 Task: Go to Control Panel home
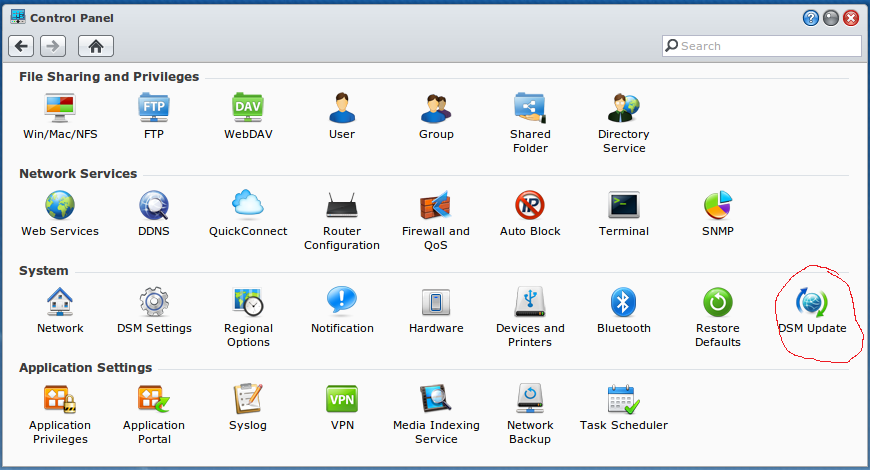(x=96, y=46)
